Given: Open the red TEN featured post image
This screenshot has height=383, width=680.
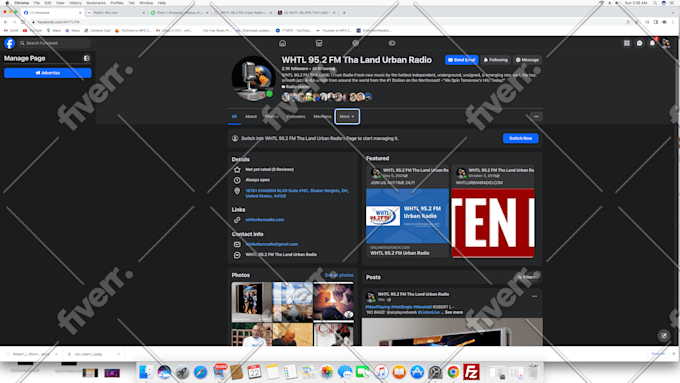Looking at the screenshot, I should [493, 223].
